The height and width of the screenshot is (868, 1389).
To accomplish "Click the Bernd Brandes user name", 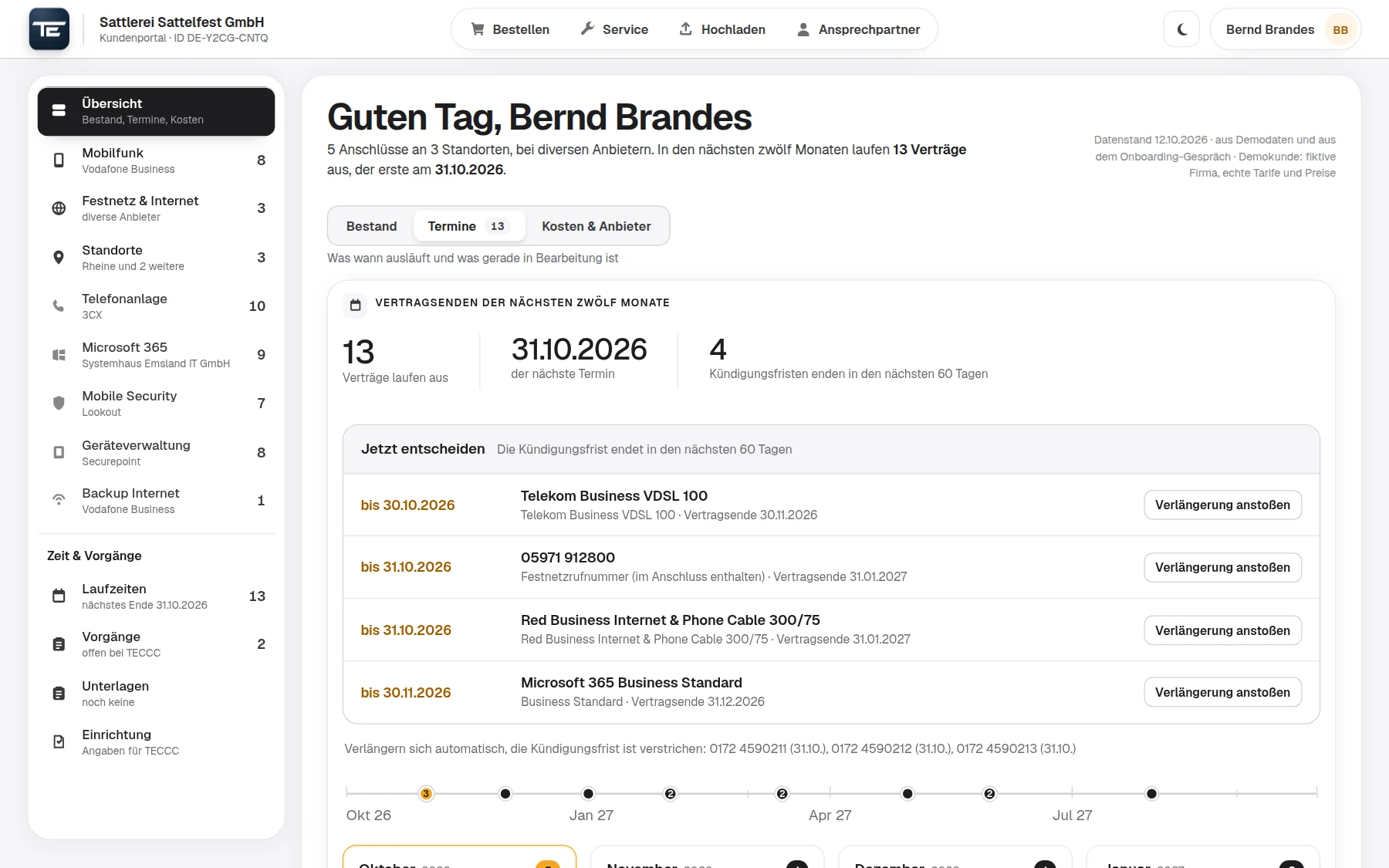I will pos(1269,30).
